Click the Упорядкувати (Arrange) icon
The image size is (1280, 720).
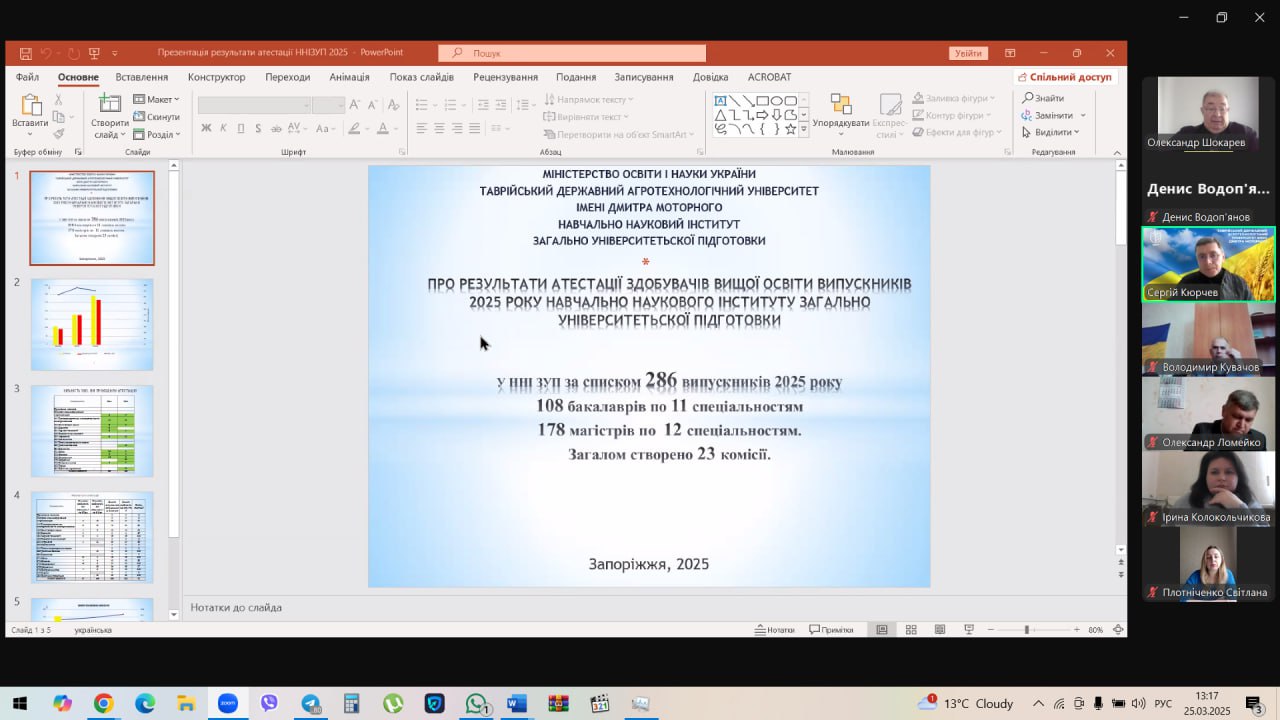click(x=840, y=108)
